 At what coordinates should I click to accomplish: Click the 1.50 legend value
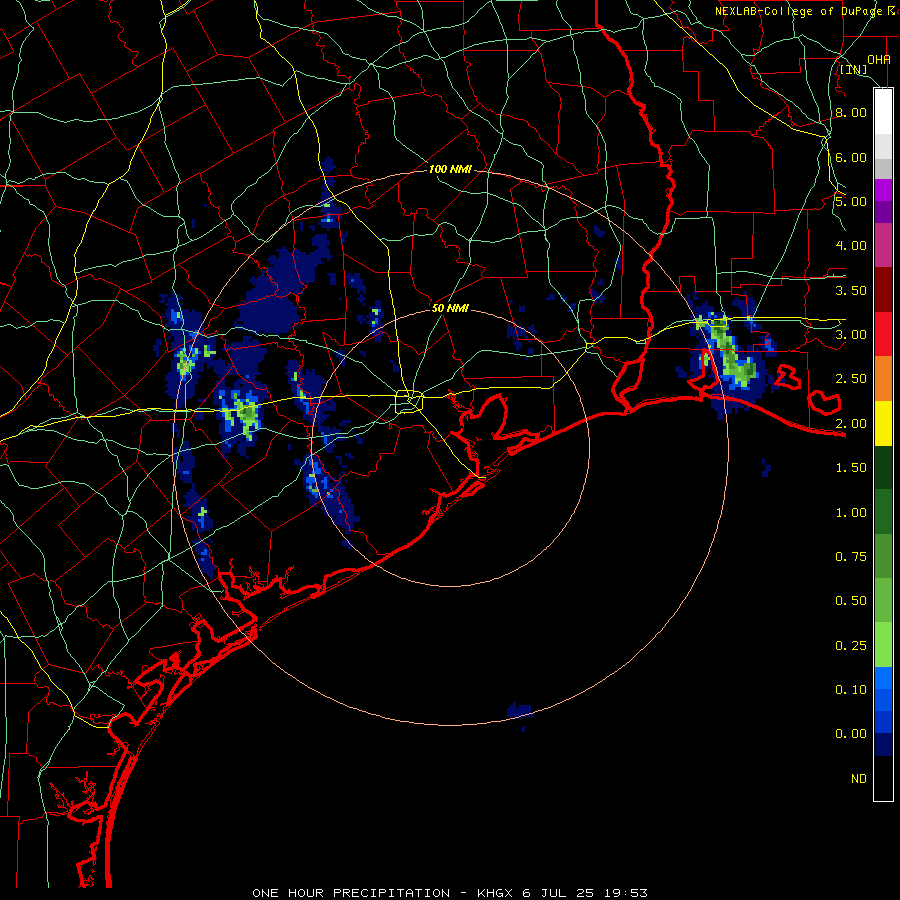point(851,468)
